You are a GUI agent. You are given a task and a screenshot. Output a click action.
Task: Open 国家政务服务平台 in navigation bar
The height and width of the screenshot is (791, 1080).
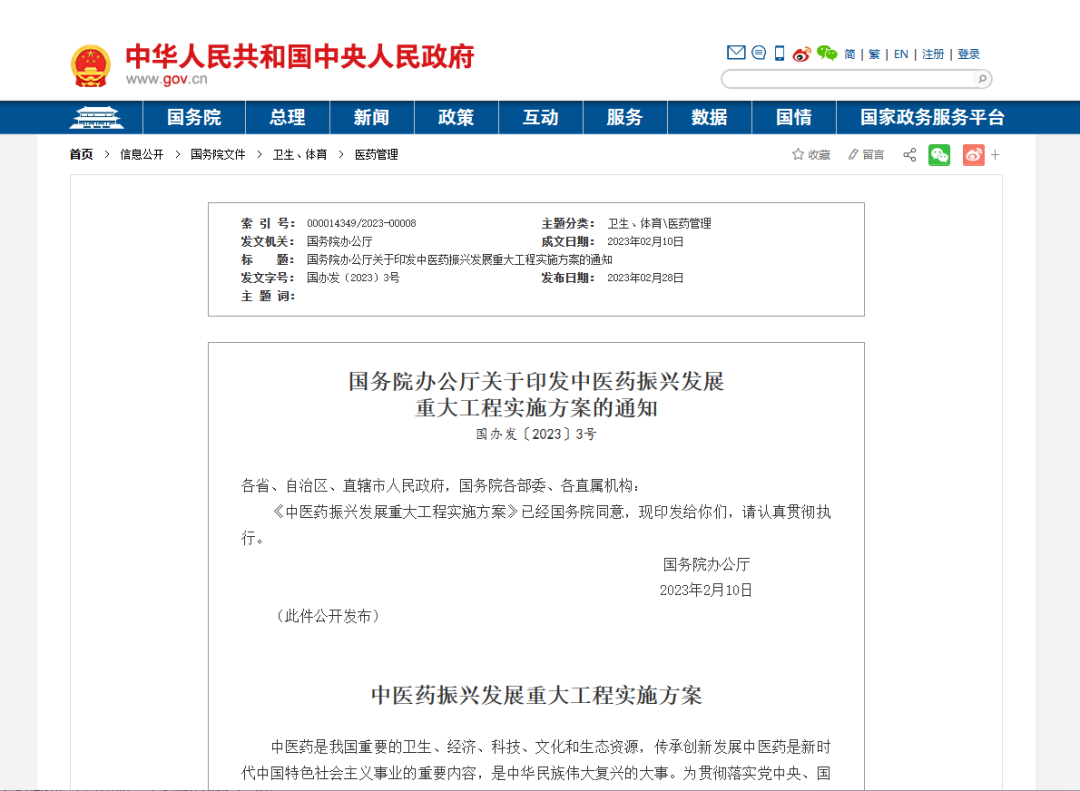[x=933, y=117]
